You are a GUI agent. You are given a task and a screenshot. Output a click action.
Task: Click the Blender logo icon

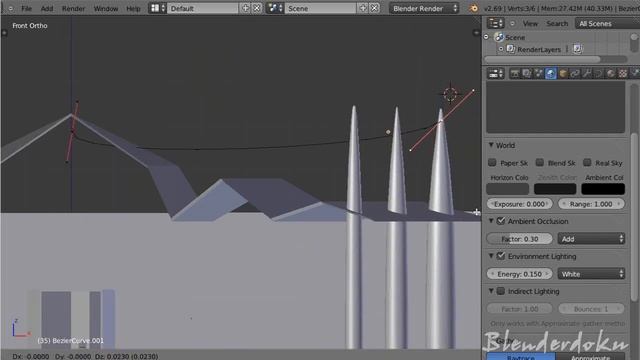click(473, 8)
